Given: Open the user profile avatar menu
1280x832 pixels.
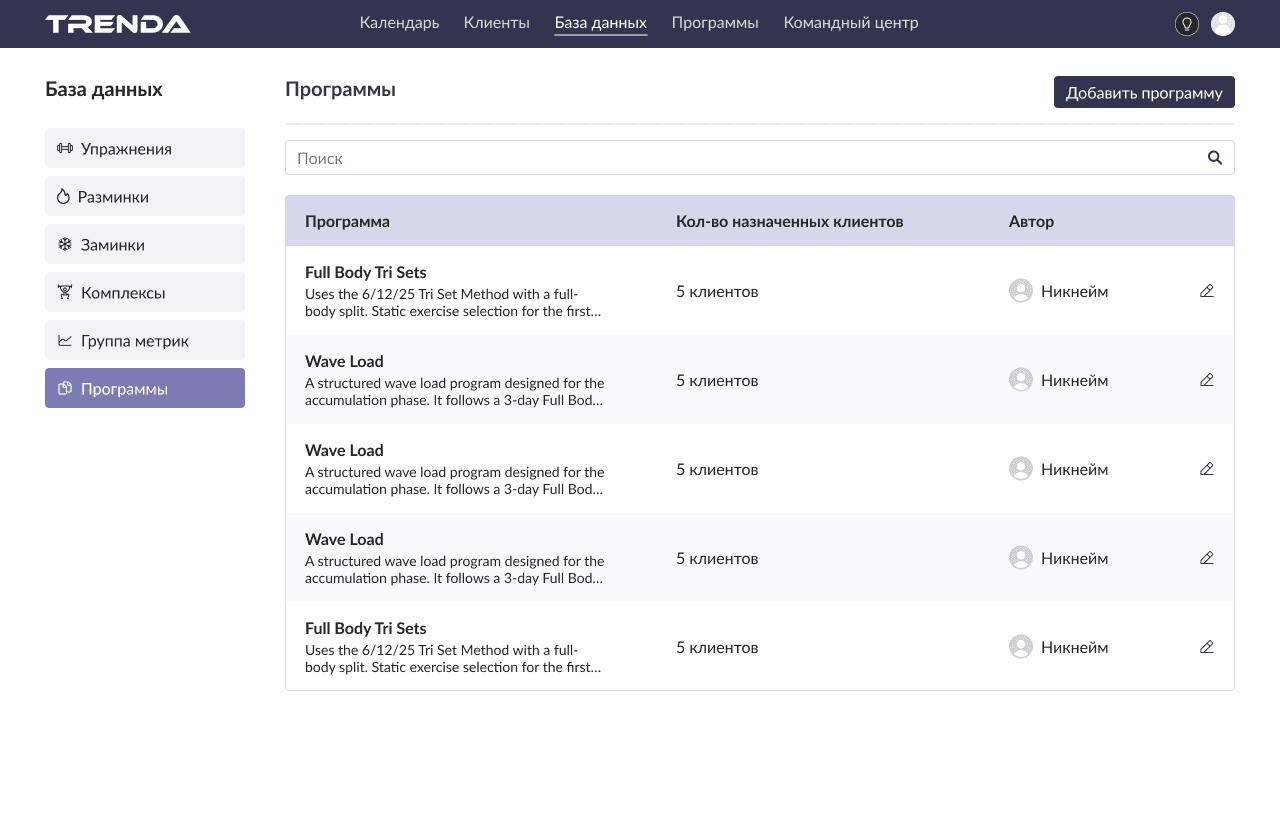Looking at the screenshot, I should [1222, 24].
